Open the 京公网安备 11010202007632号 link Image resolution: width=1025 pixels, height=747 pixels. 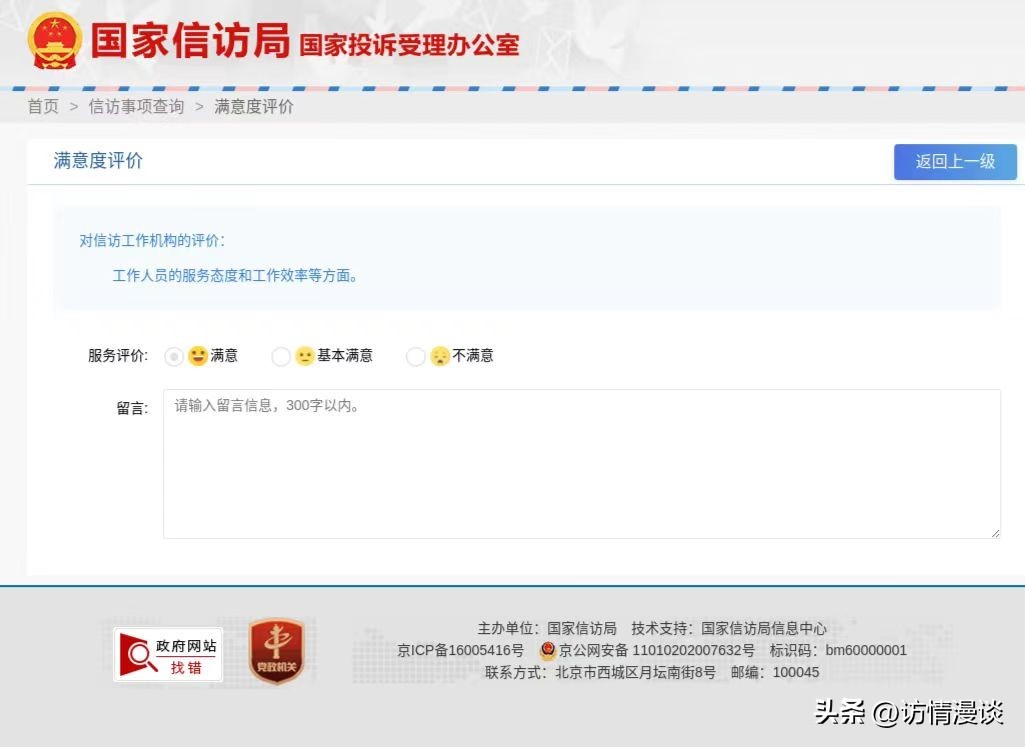click(656, 651)
